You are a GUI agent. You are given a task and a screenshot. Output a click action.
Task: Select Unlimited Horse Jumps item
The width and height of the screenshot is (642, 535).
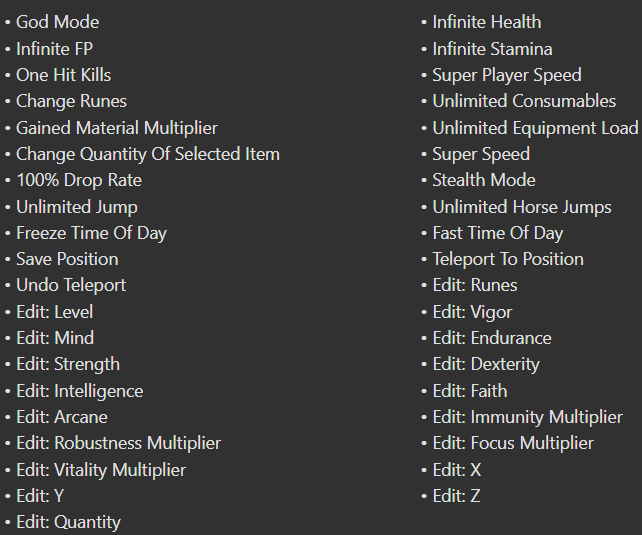pyautogui.click(x=522, y=207)
